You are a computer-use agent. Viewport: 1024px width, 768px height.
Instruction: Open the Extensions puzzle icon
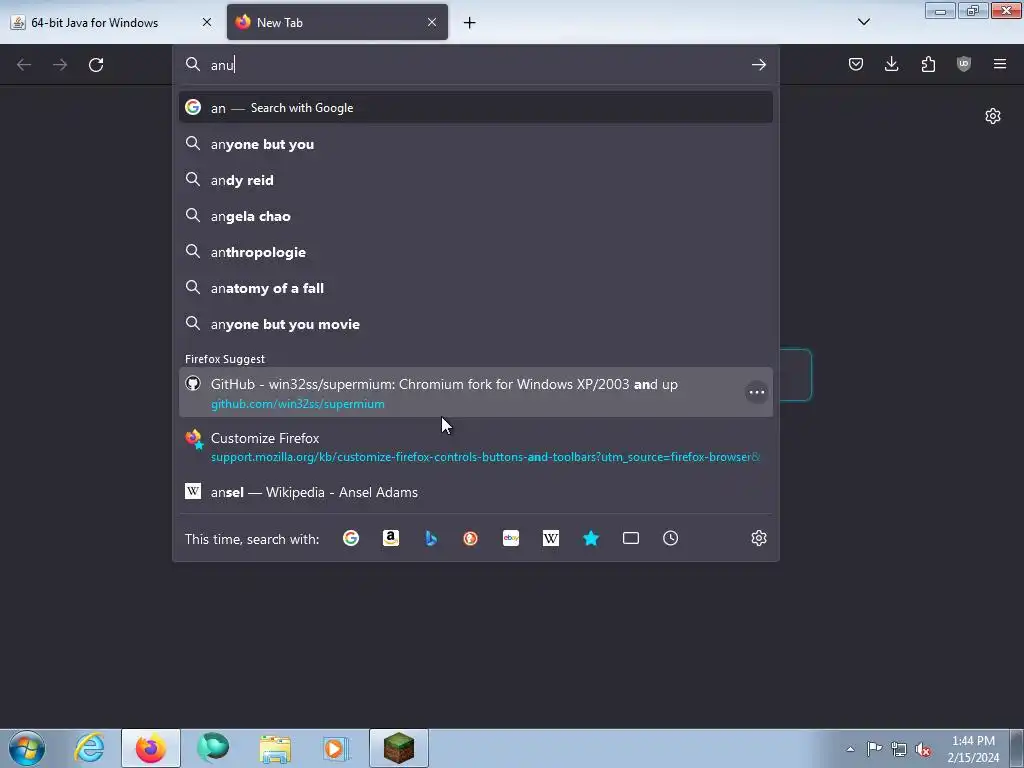tap(928, 64)
